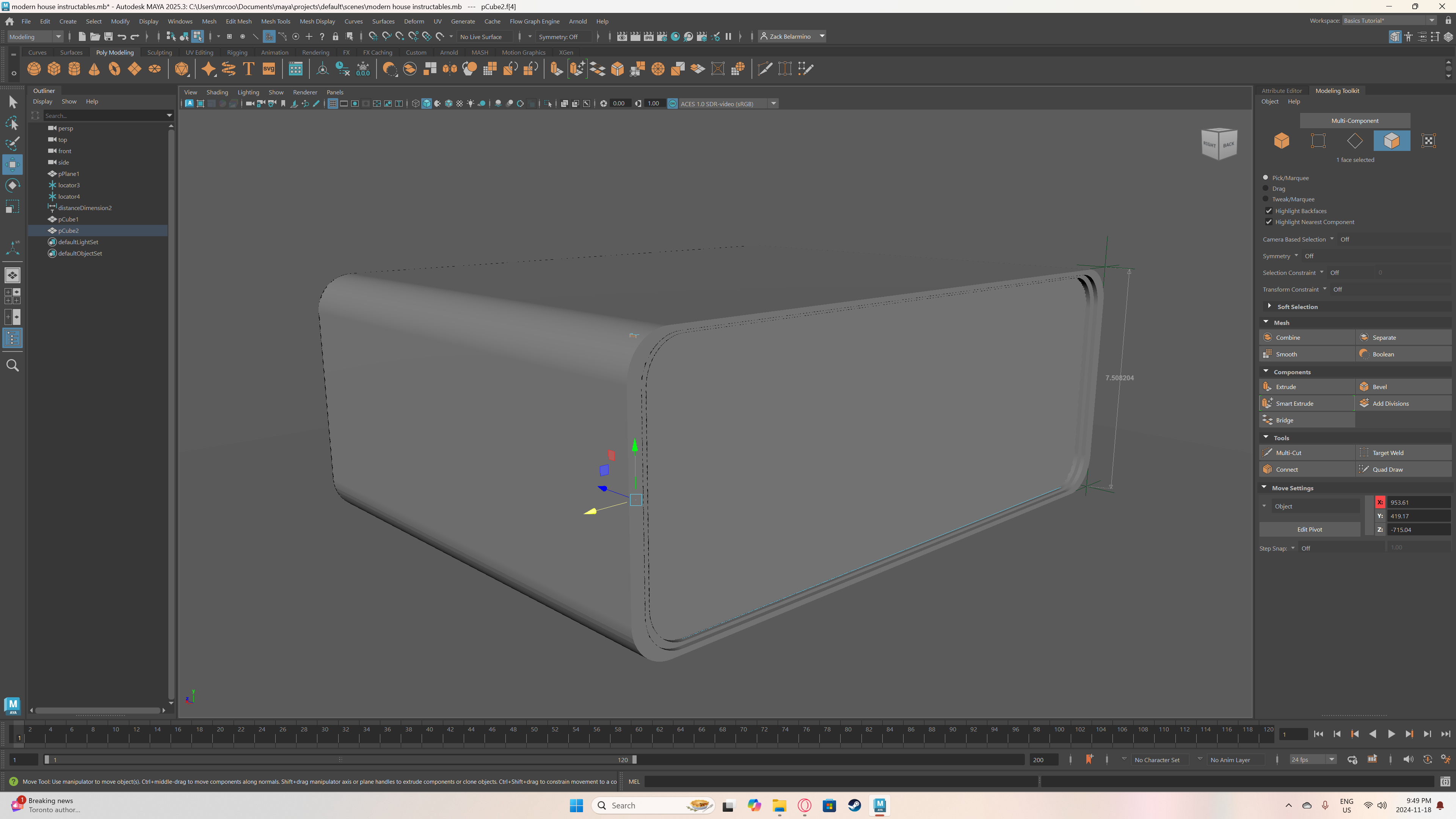
Task: Click the Extrude tool in Modeling Toolkit
Action: tap(1307, 387)
